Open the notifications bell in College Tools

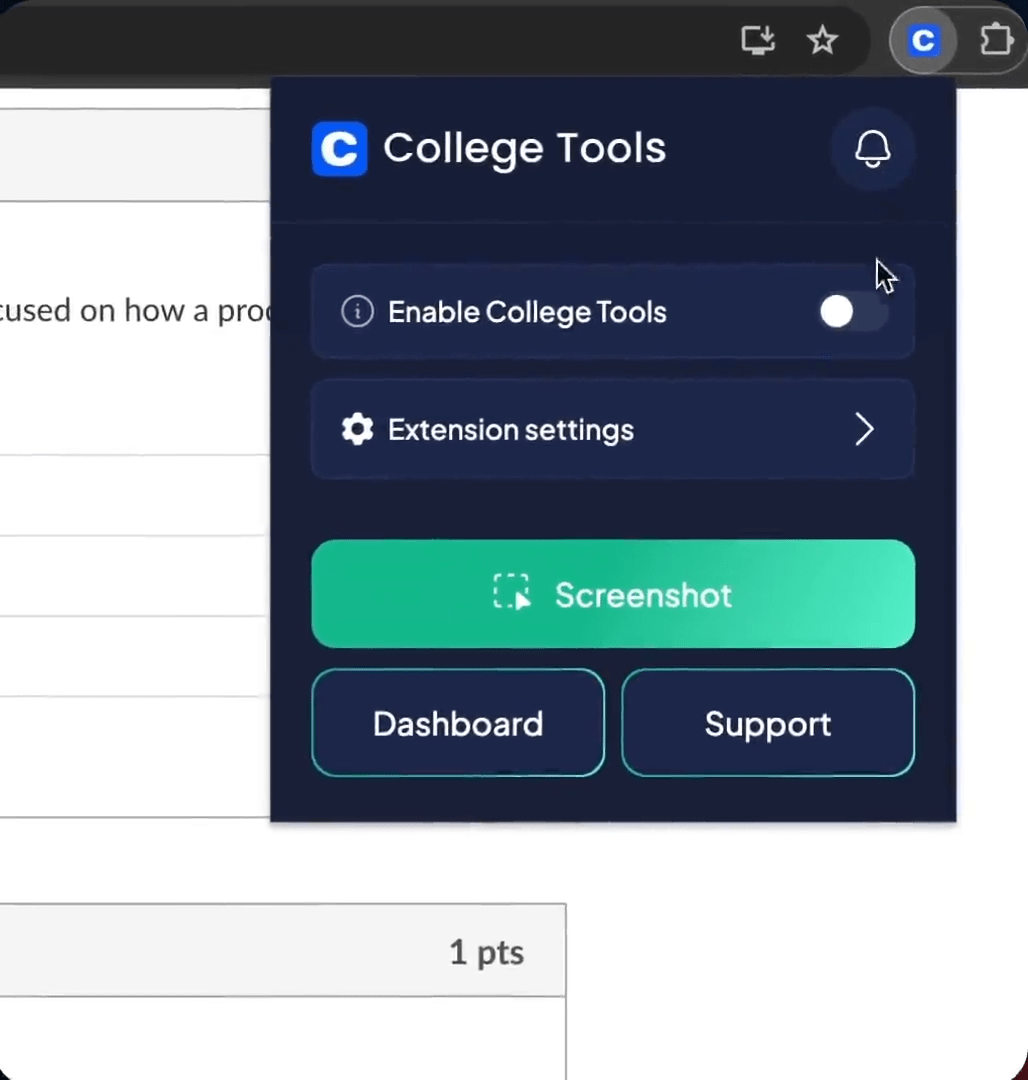coord(872,149)
